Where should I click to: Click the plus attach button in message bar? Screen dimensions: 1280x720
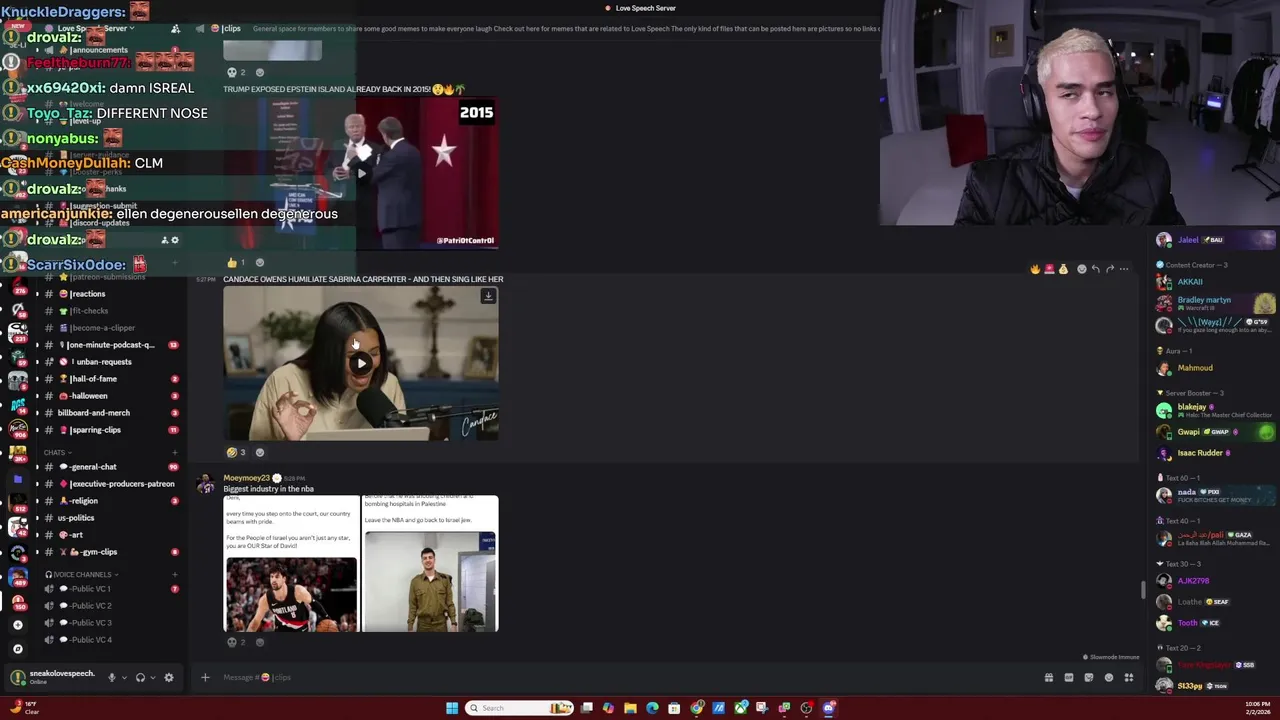(205, 677)
